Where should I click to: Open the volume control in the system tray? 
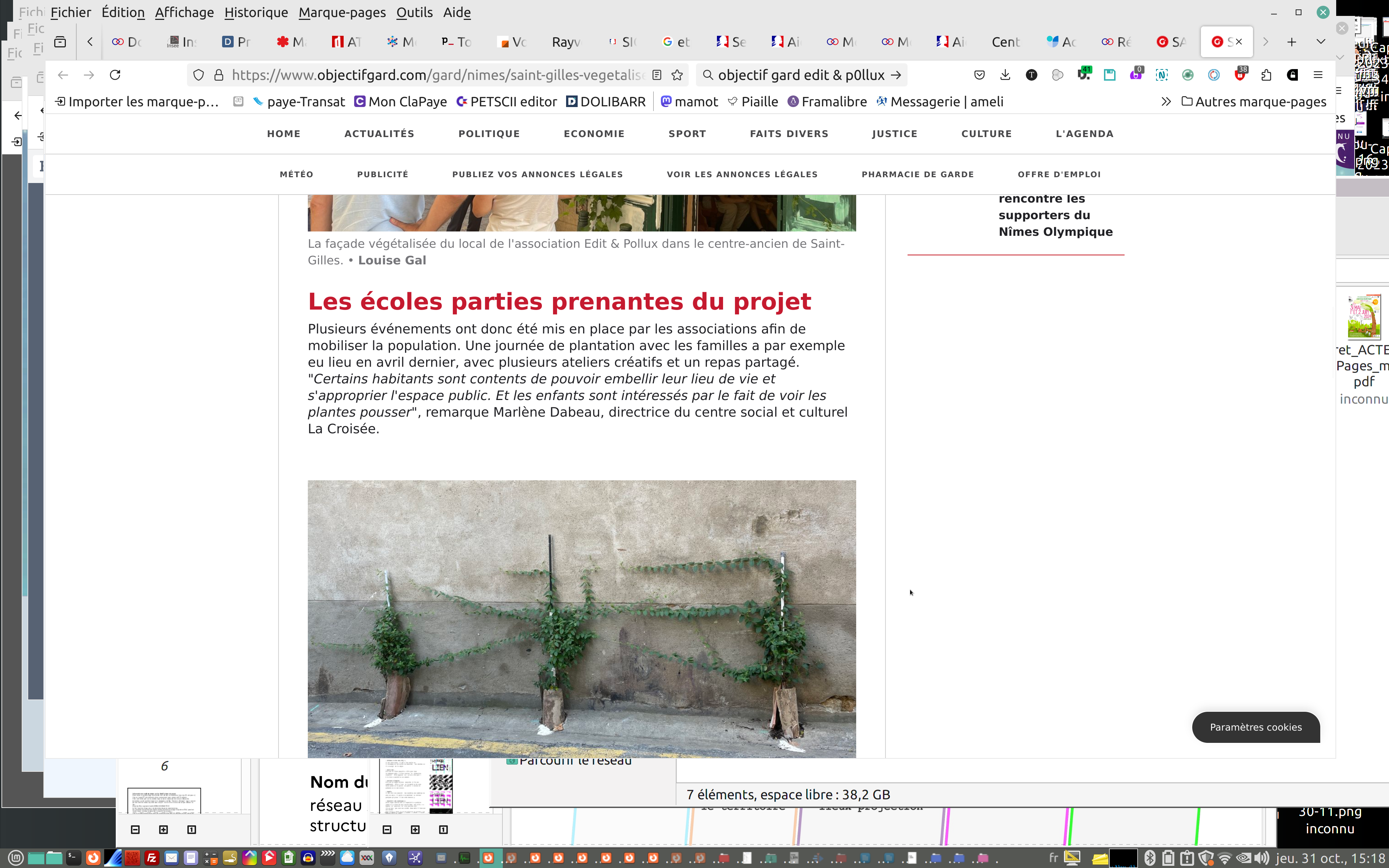point(1262,858)
